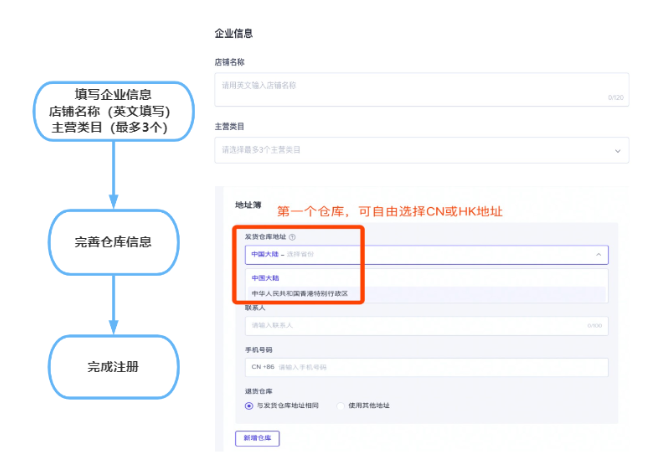This screenshot has width=665, height=461.
Task: Click the 主营类目 label
Action: click(229, 126)
